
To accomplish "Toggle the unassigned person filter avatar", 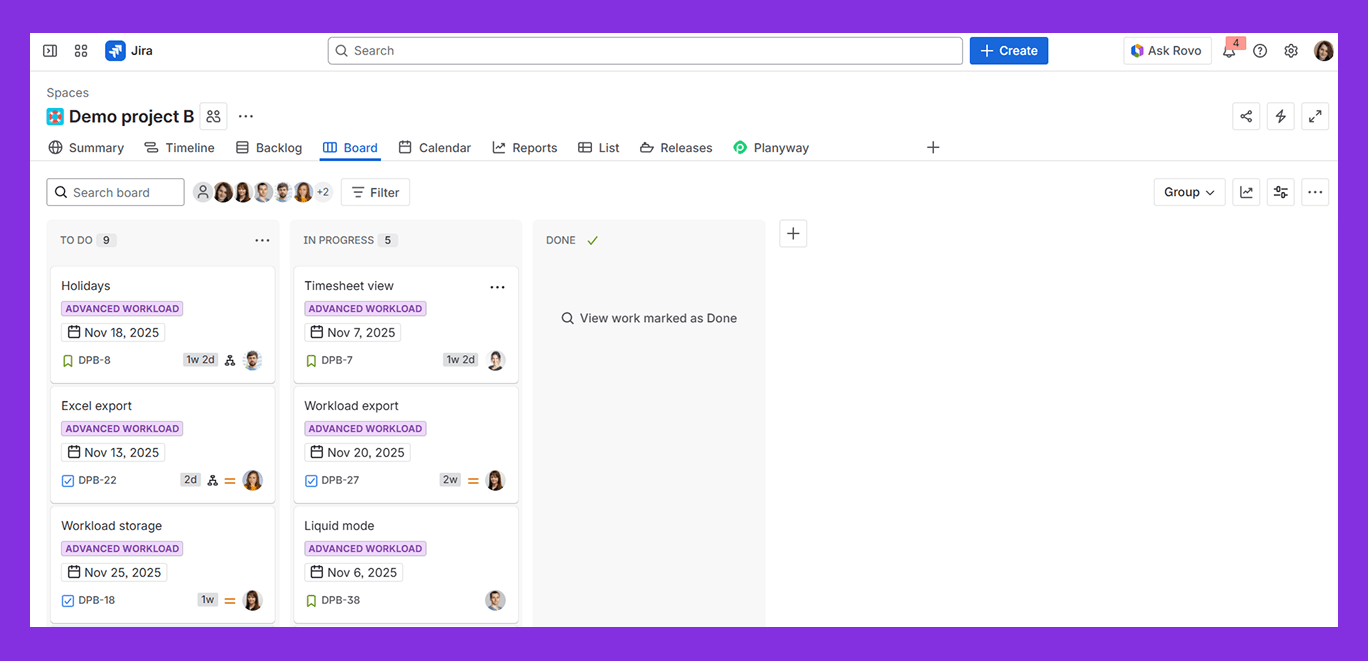I will click(203, 191).
